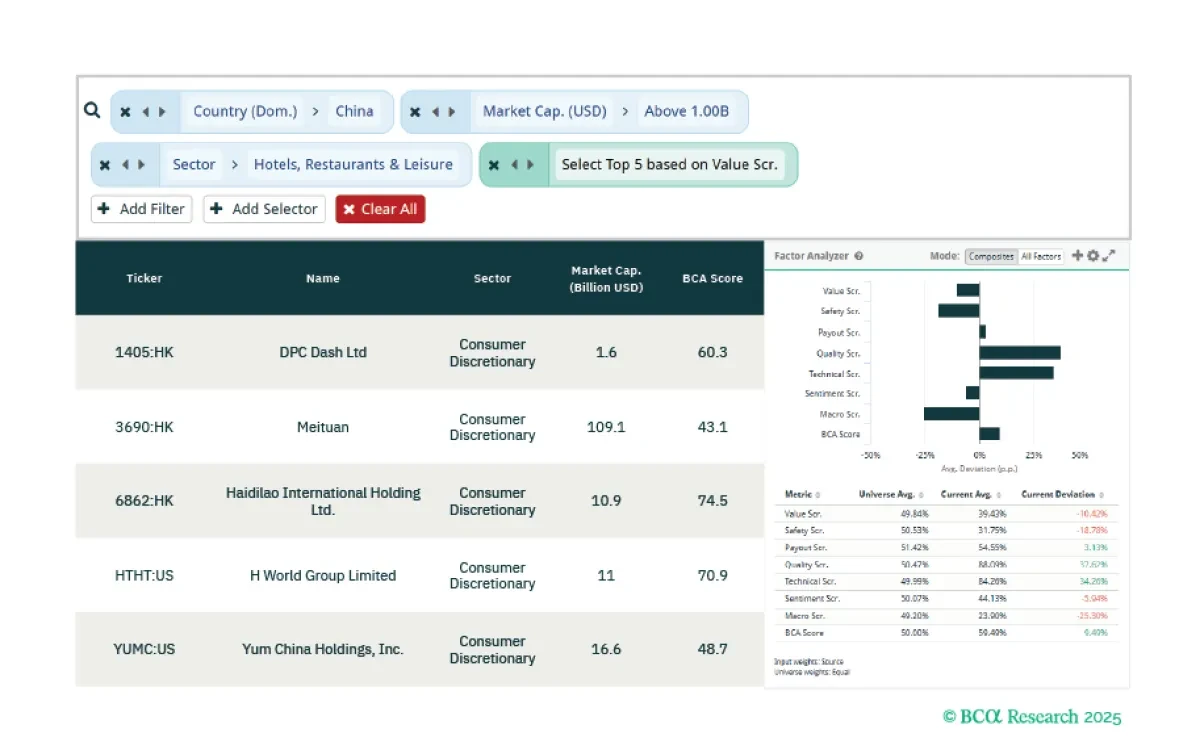
Task: Click Market Cap 109.1 cell
Action: click(606, 427)
